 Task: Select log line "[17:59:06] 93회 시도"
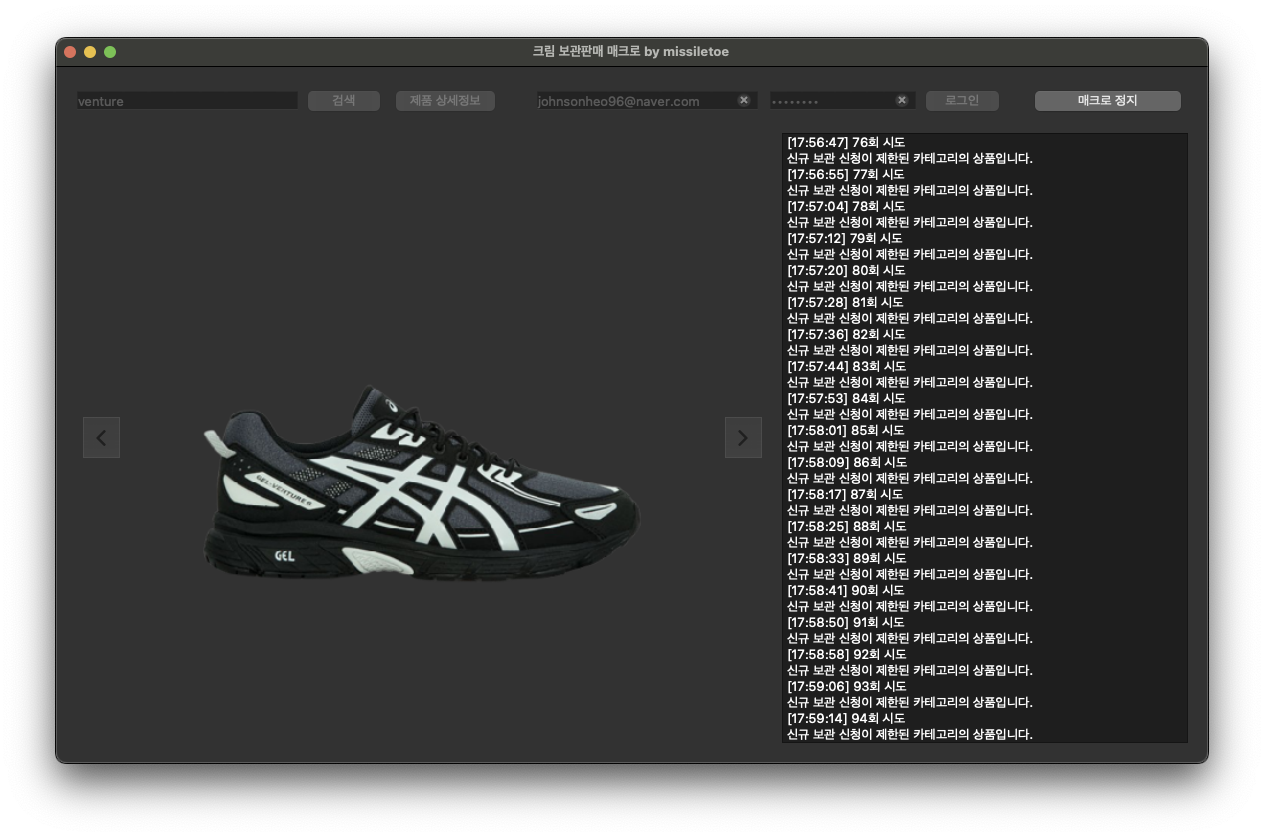[846, 686]
